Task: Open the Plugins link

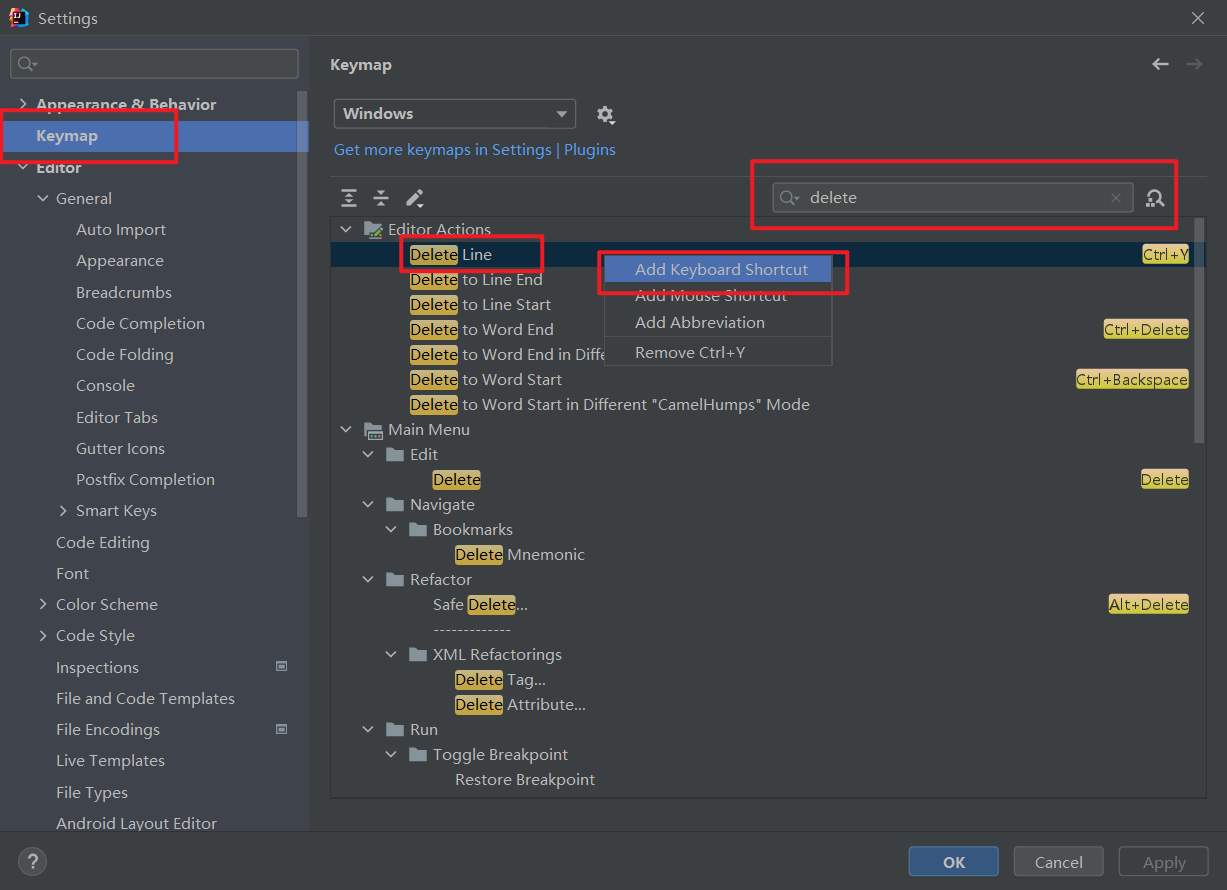Action: (x=589, y=150)
